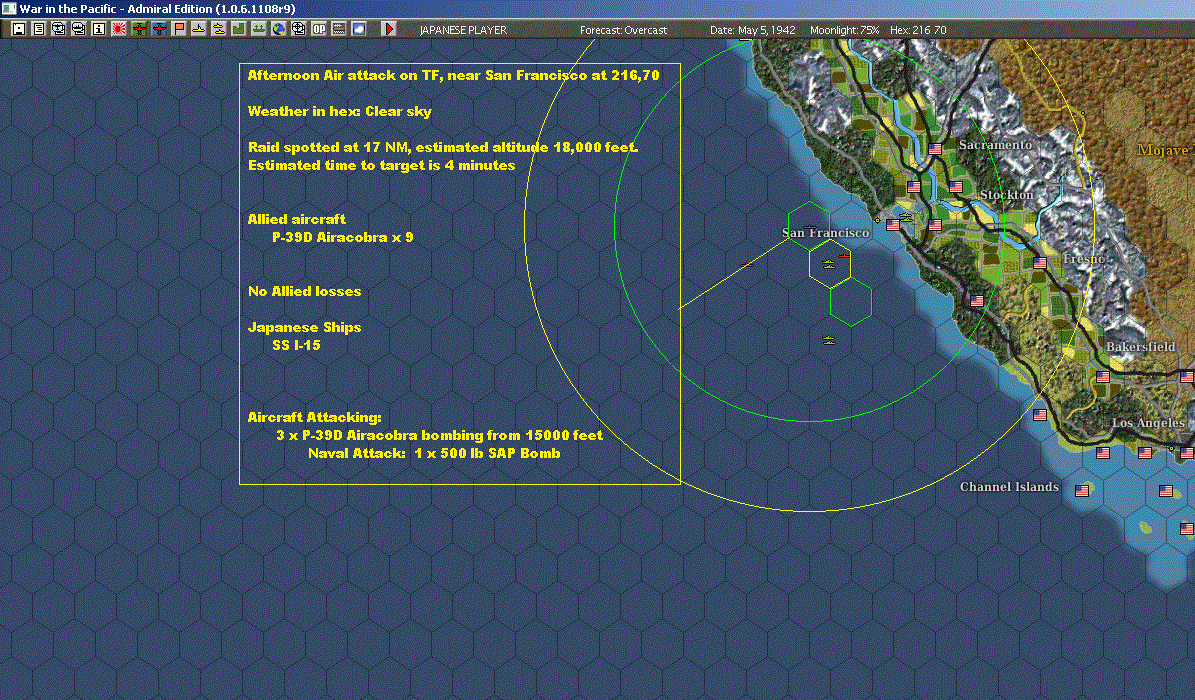The height and width of the screenshot is (700, 1195).
Task: Click the Bakersfield map label
Action: click(1140, 347)
